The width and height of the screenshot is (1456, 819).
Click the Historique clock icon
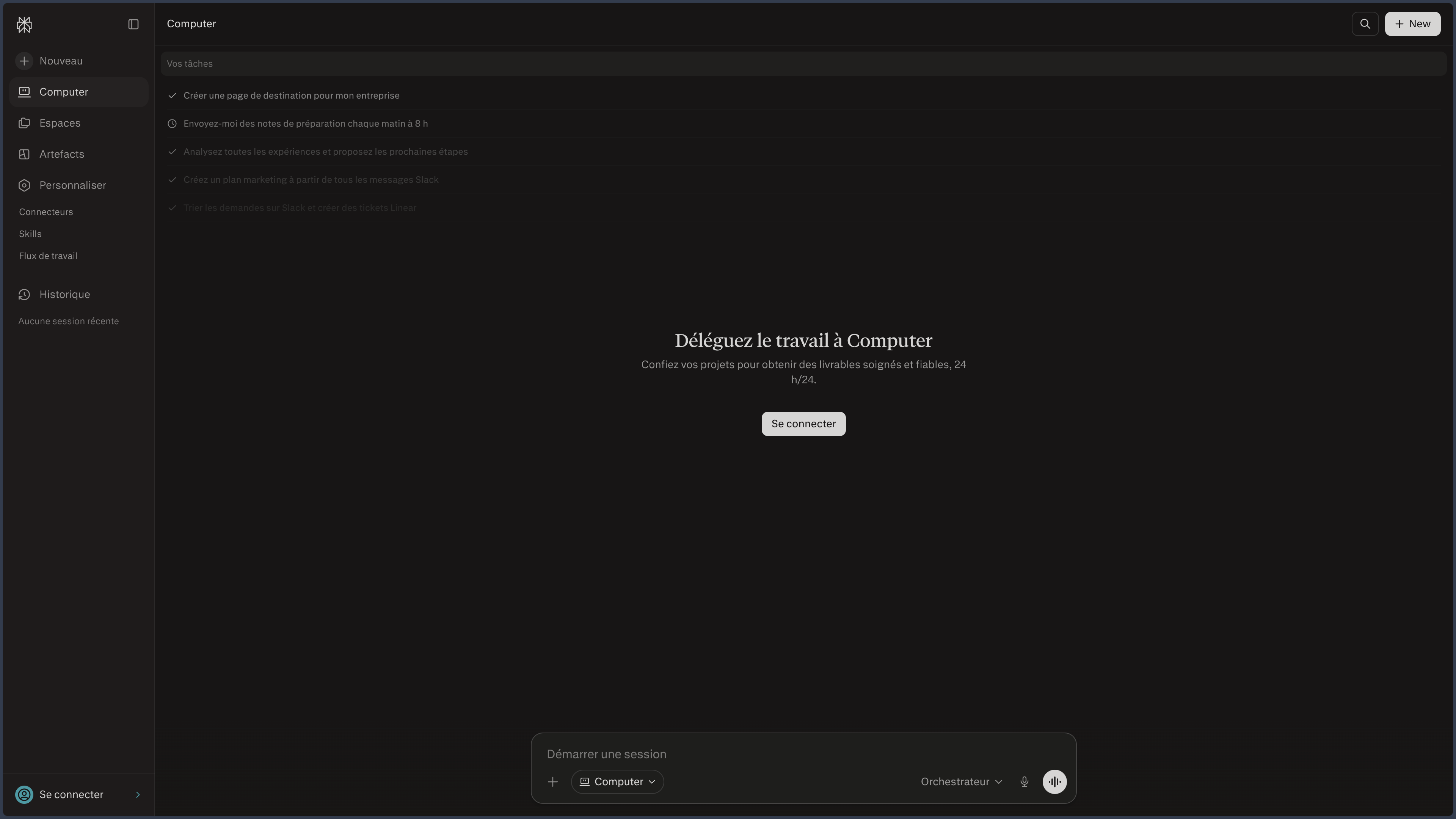pyautogui.click(x=24, y=295)
